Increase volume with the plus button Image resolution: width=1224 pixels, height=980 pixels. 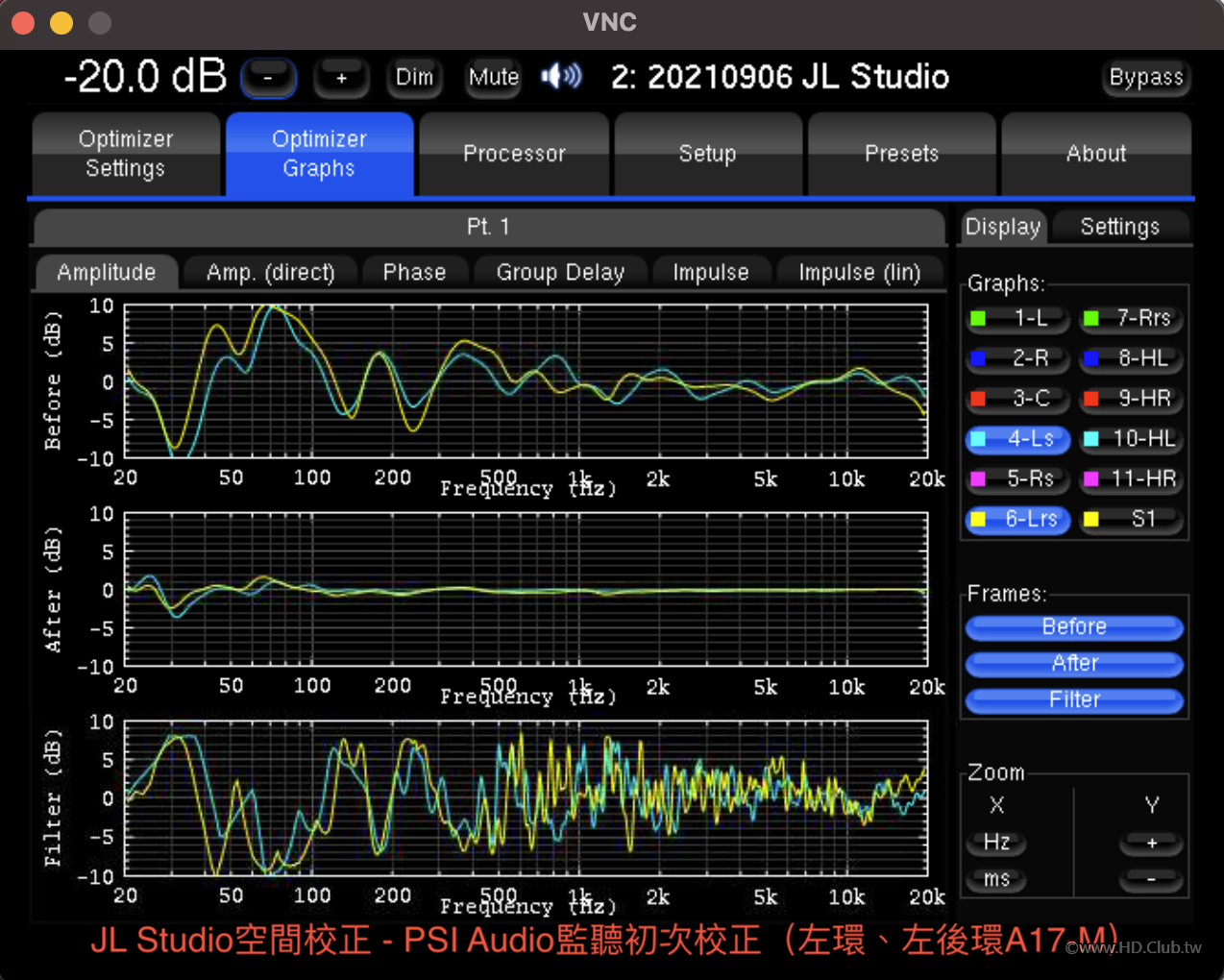pos(341,78)
